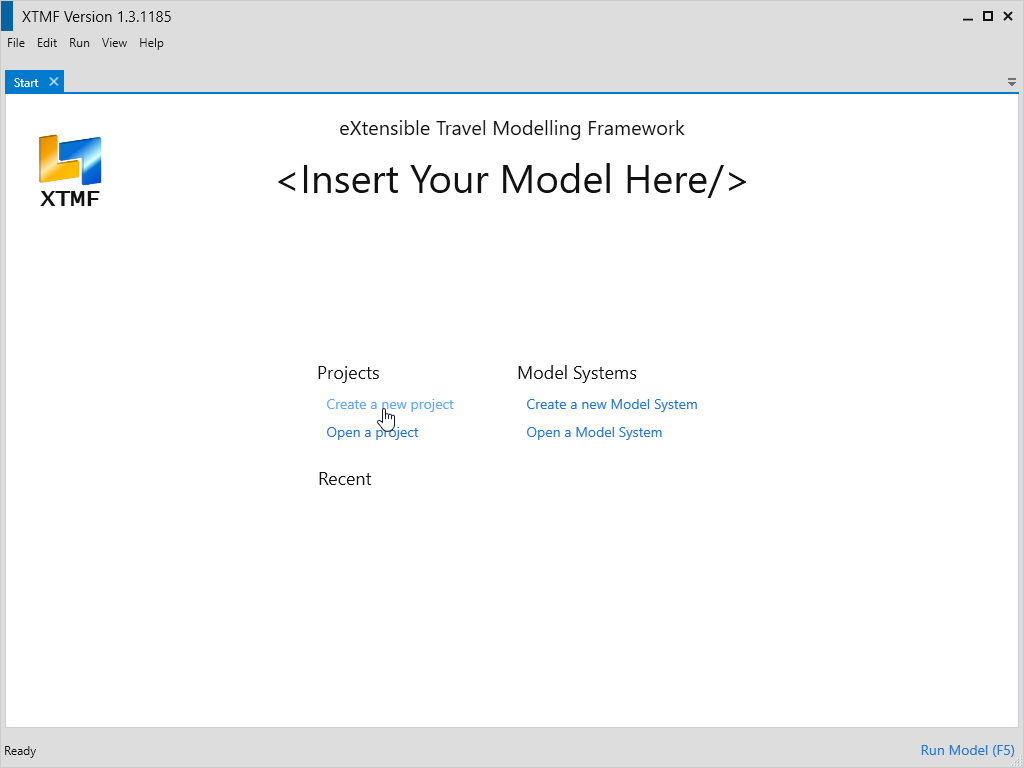Open the Run menu
1024x768 pixels.
point(79,43)
